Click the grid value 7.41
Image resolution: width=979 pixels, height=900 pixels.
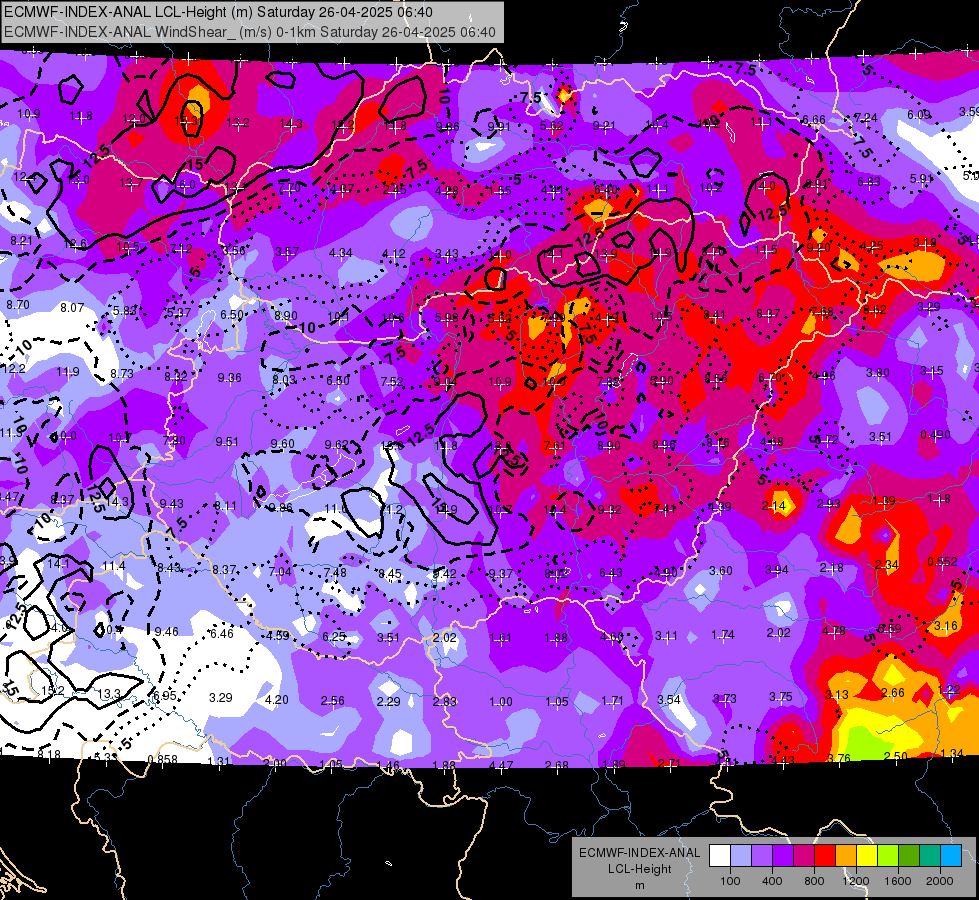(664, 508)
